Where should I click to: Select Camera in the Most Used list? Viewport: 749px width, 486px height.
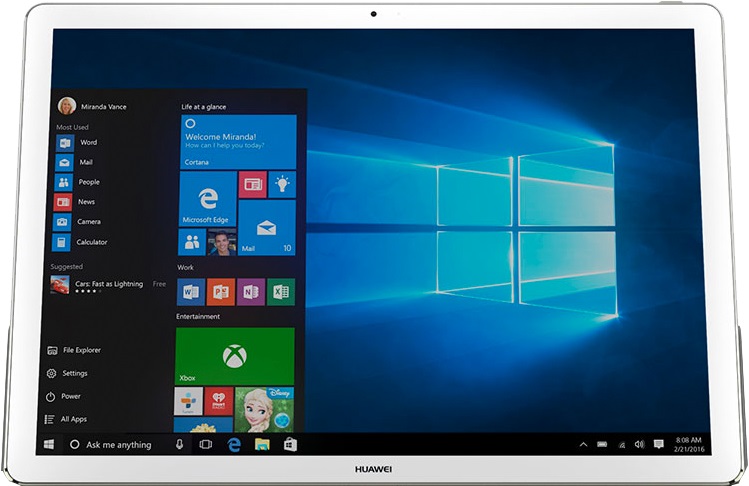88,222
